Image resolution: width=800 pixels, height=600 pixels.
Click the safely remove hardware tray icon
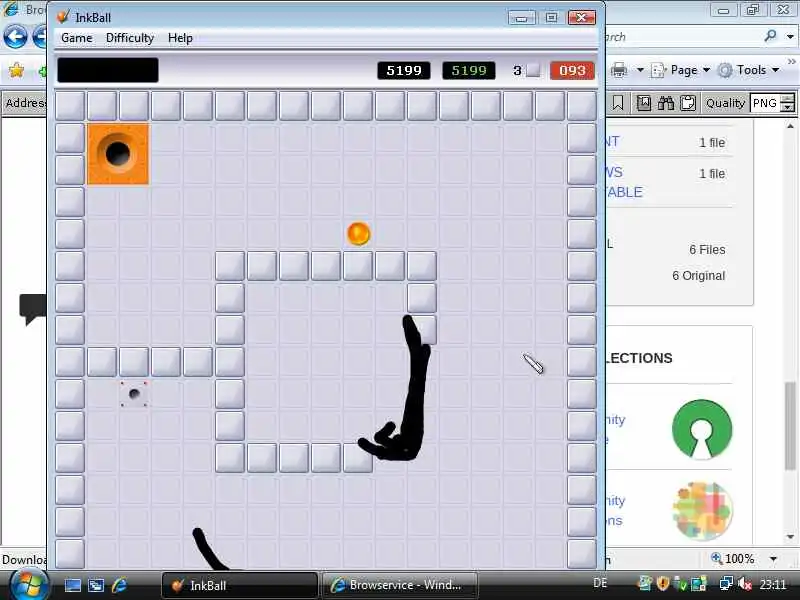pos(680,583)
